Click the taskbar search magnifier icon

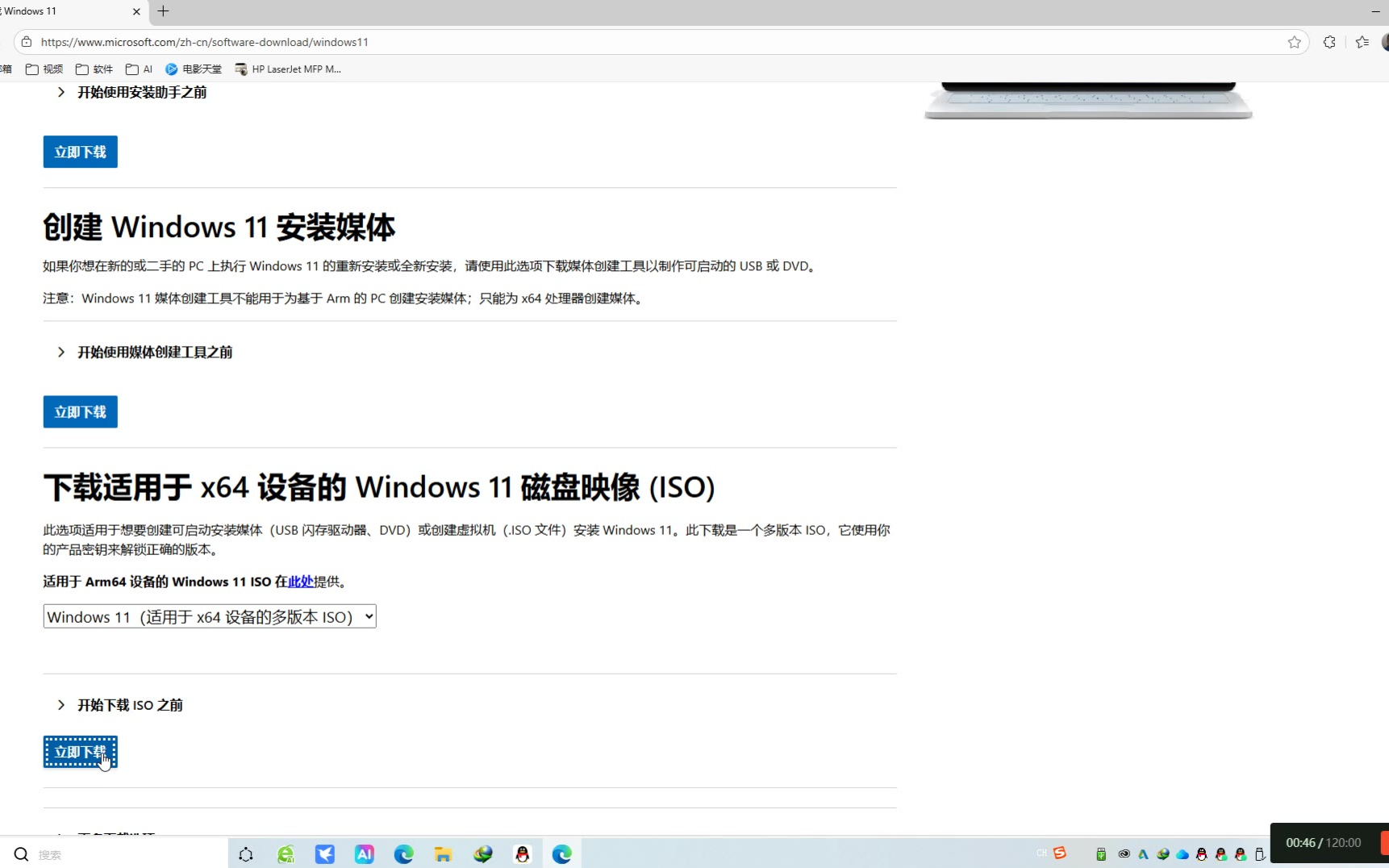pyautogui.click(x=22, y=854)
